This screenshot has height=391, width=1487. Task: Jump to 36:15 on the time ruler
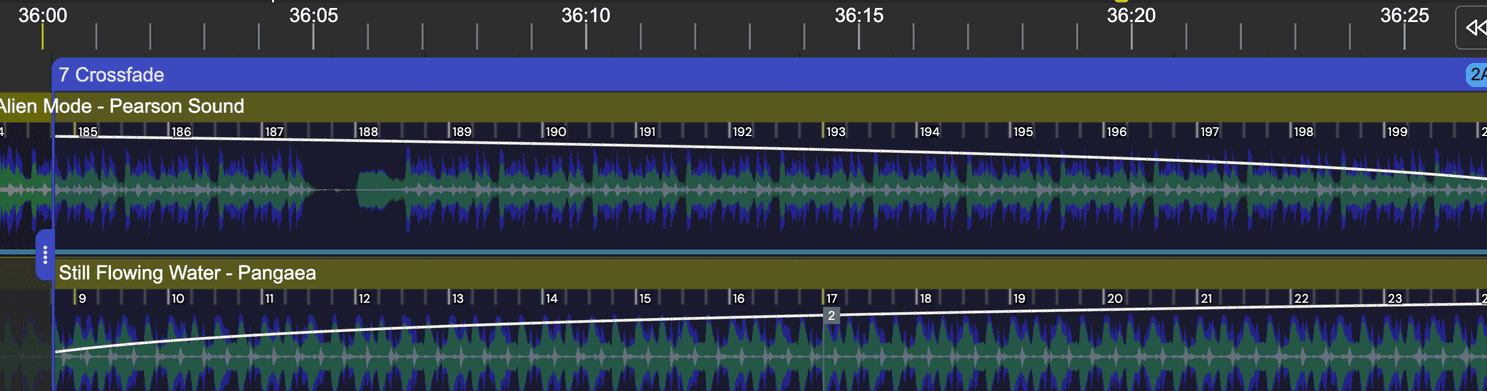[859, 16]
